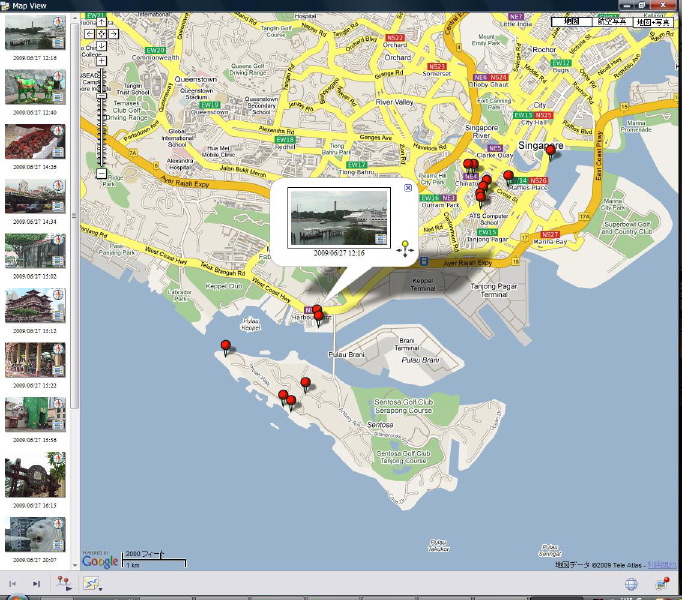The height and width of the screenshot is (600, 682).
Task: Go to the first photo
Action: tap(13, 584)
